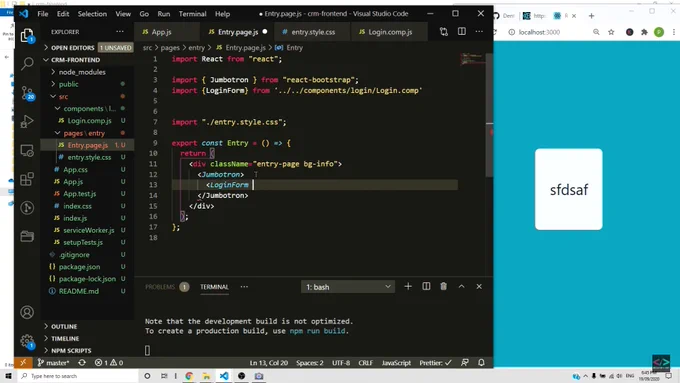Screen dimensions: 680x383
Task: Open README.md in the explorer tree
Action: (x=78, y=291)
